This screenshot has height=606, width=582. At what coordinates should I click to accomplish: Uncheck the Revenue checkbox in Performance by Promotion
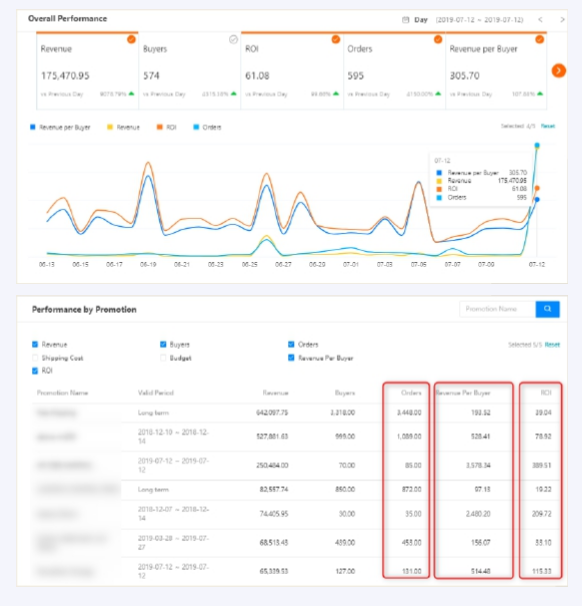(35, 344)
